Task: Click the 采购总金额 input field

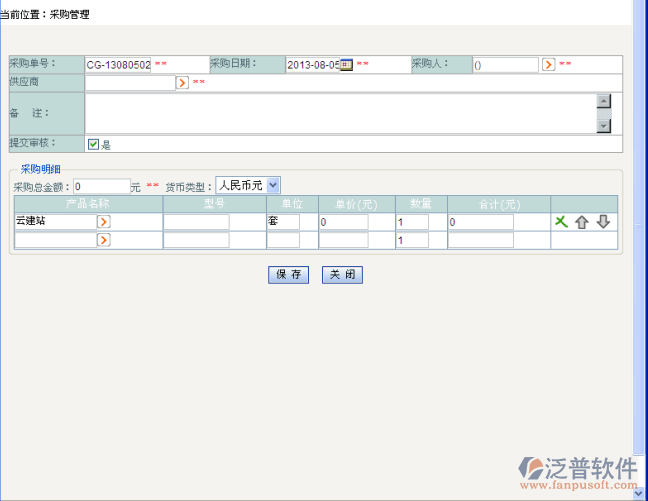Action: click(102, 186)
